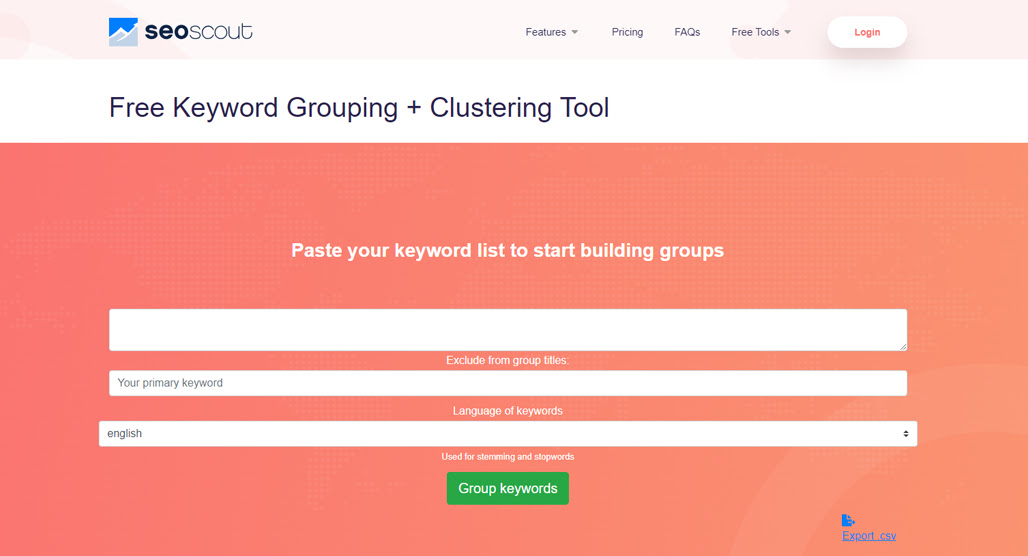The image size is (1028, 556).
Task: Click the Export csv link
Action: coord(869,536)
